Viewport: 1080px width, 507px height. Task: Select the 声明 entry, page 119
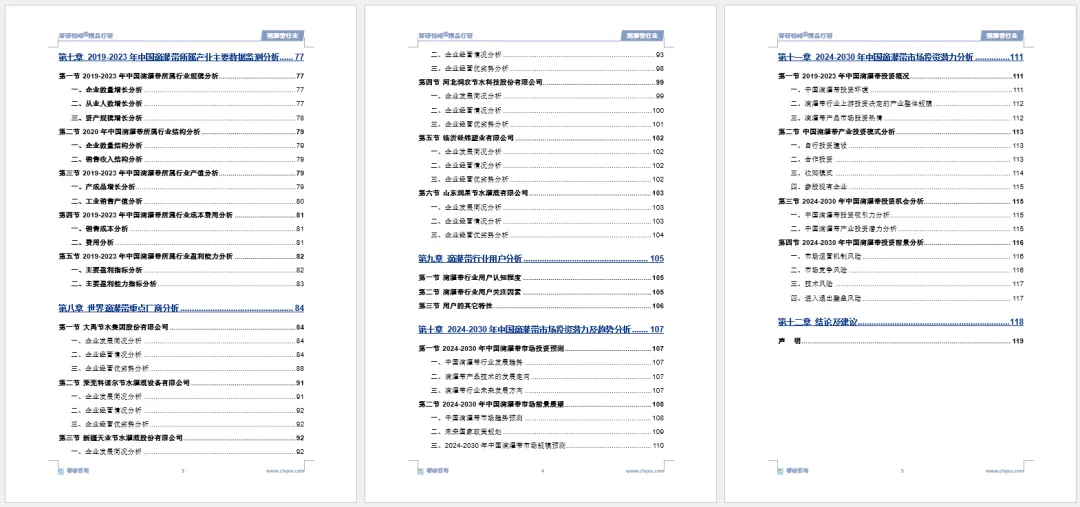pos(901,341)
